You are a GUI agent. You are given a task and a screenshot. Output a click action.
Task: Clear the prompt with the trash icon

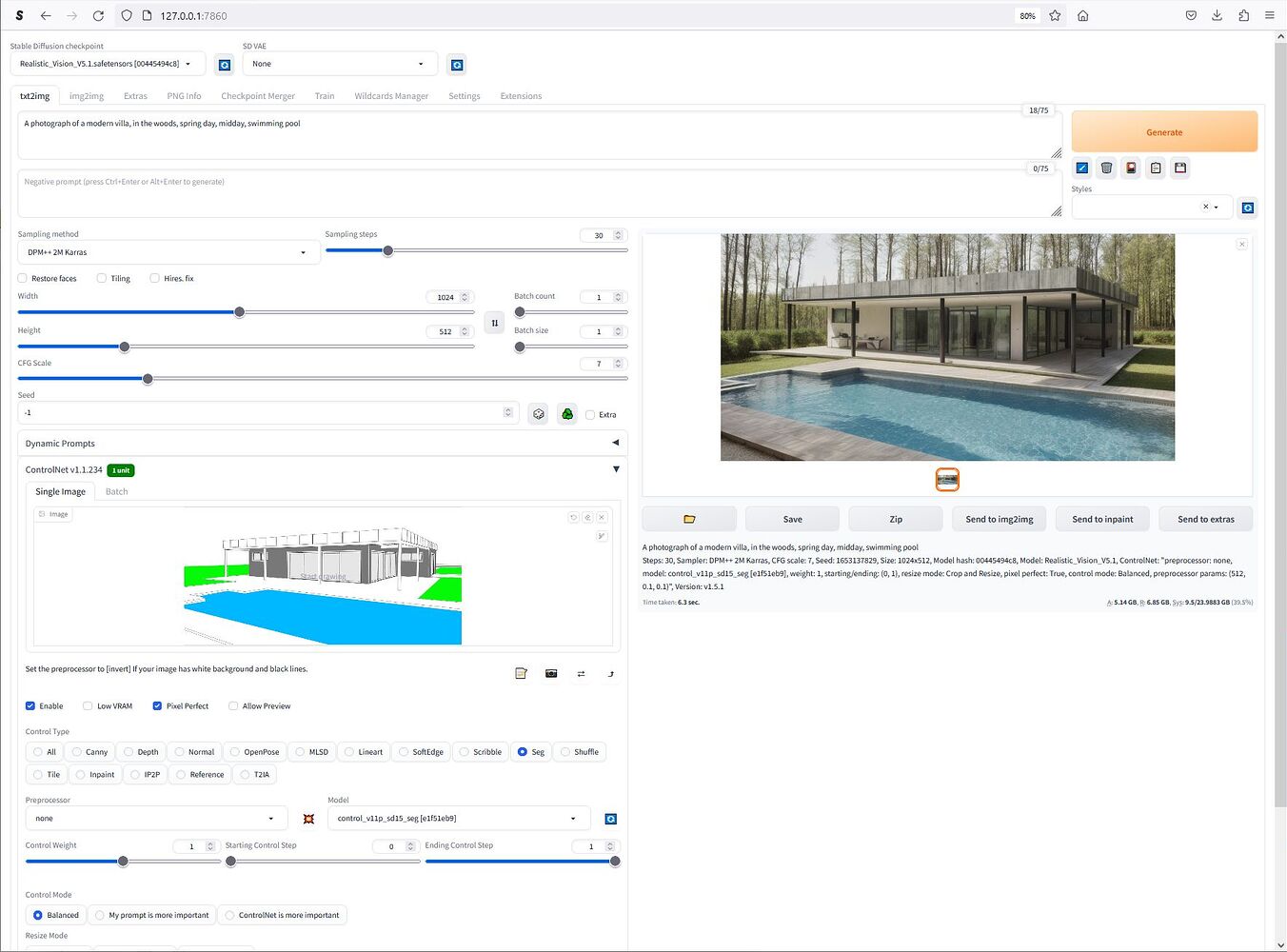[1106, 168]
